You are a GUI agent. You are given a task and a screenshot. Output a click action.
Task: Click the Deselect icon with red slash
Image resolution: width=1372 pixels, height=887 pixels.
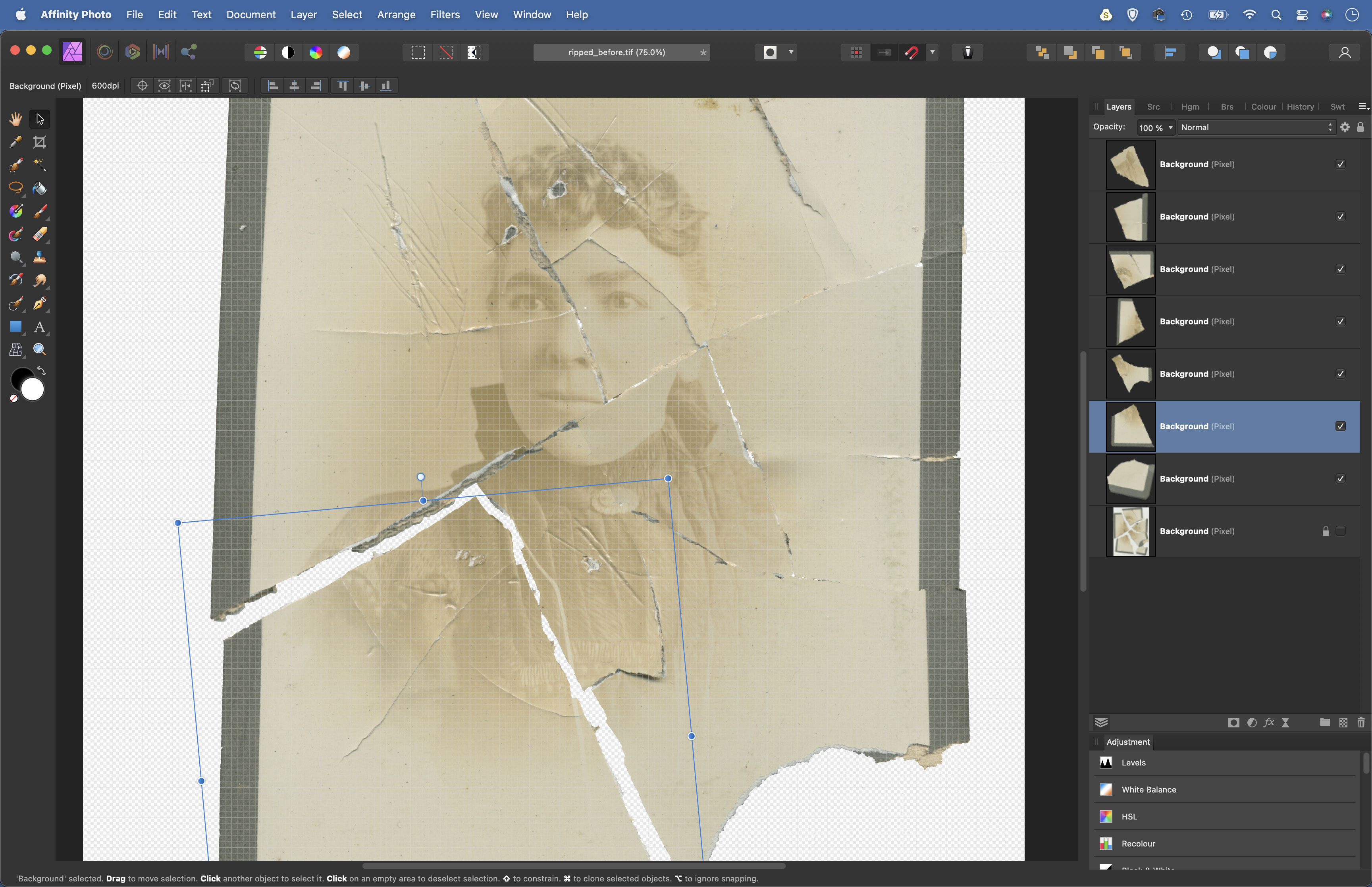[446, 52]
